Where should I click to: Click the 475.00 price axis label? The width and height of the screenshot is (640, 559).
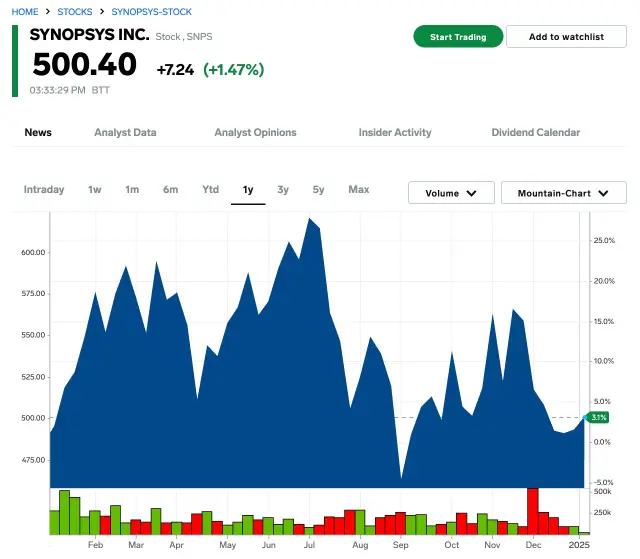(33, 460)
